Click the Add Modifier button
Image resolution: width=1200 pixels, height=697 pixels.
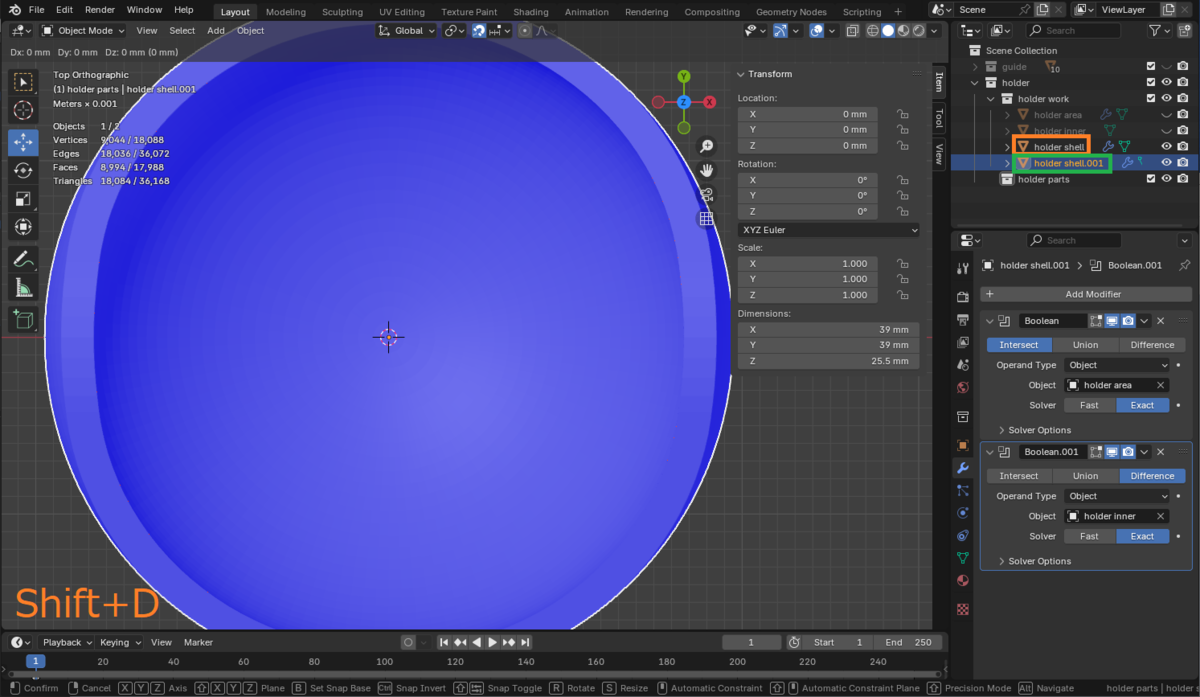[x=1086, y=294]
